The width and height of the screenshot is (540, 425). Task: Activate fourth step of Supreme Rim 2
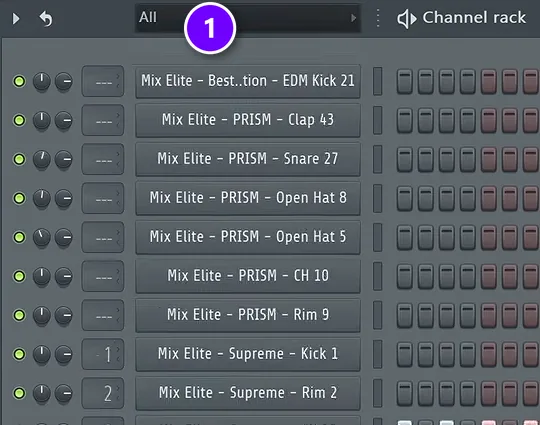[468, 393]
